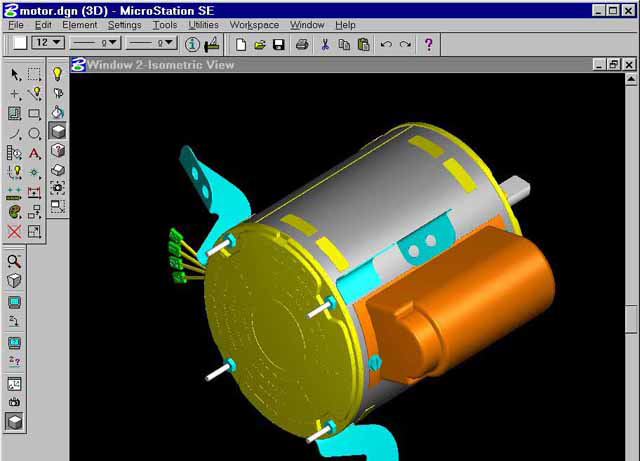The height and width of the screenshot is (461, 640).
Task: Click the yellow lightbulb lighting tool
Action: [x=58, y=74]
